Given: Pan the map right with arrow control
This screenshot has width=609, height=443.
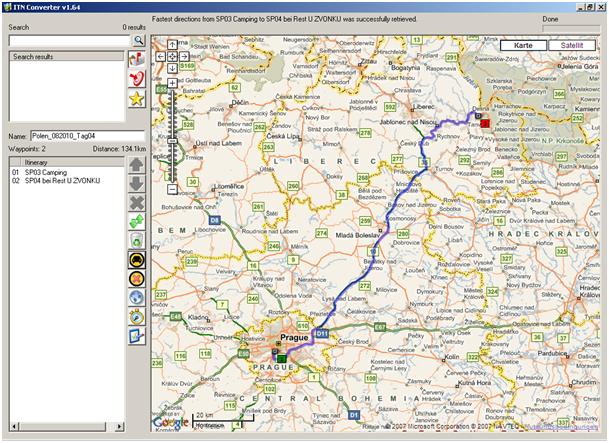Looking at the screenshot, I should click(184, 57).
